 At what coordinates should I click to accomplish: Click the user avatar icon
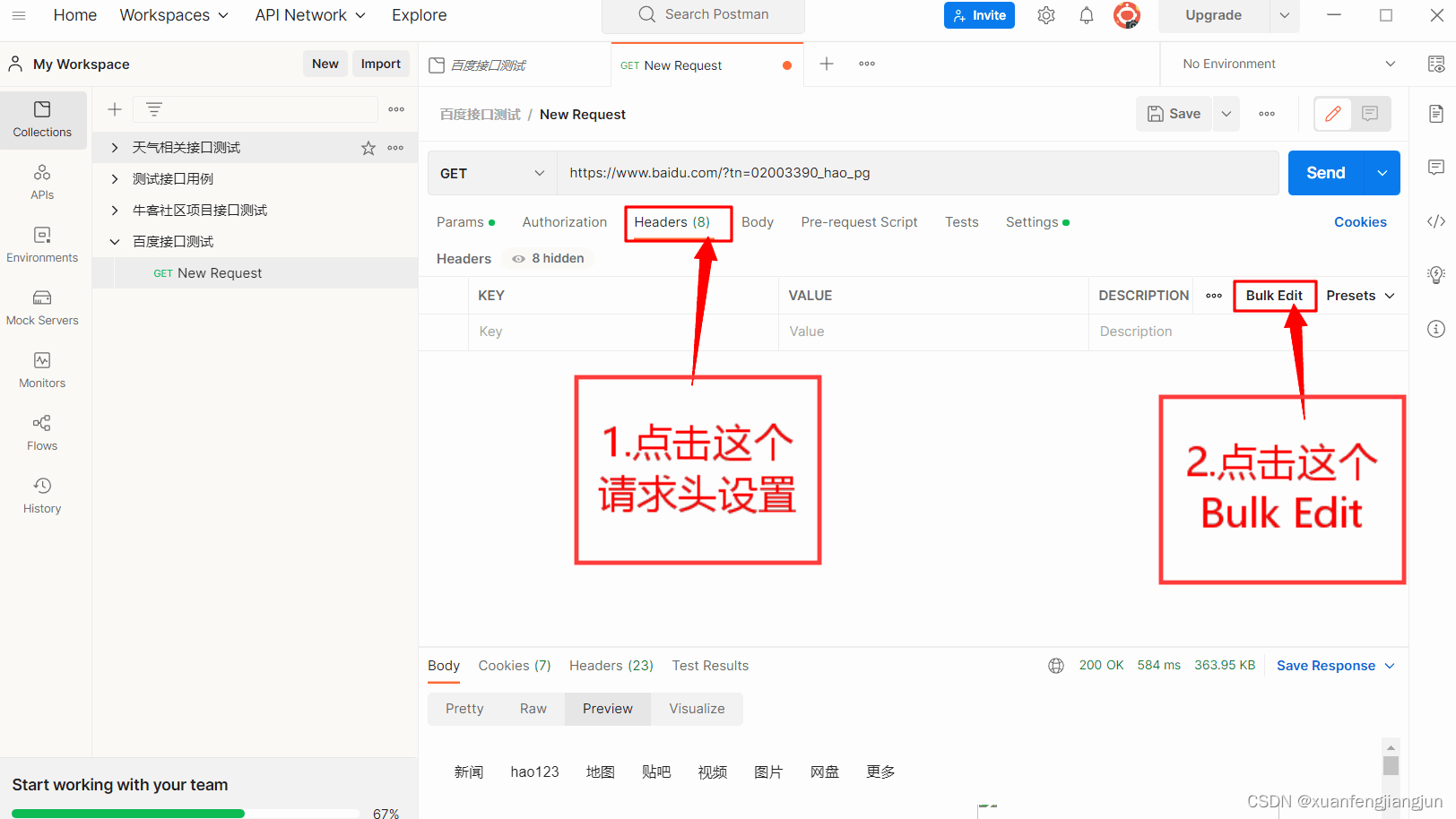coord(1127,15)
